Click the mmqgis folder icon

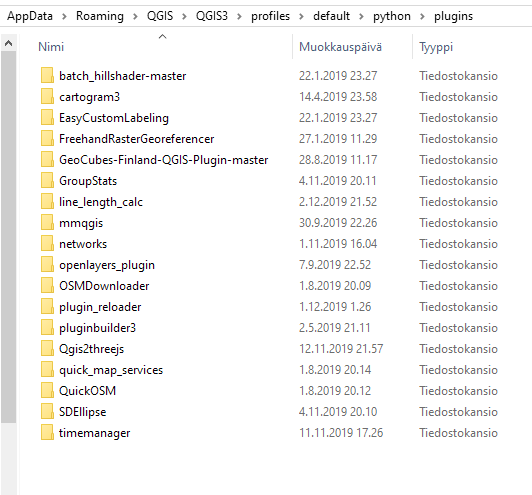tap(47, 223)
